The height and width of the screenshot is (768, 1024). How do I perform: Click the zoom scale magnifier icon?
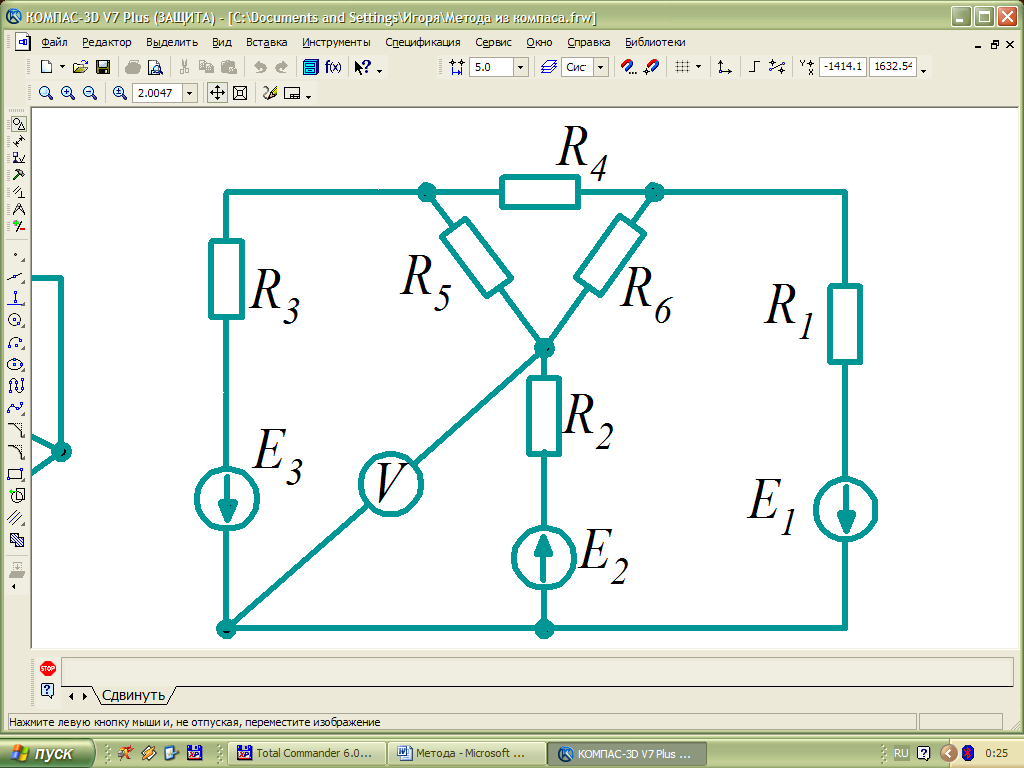click(120, 93)
